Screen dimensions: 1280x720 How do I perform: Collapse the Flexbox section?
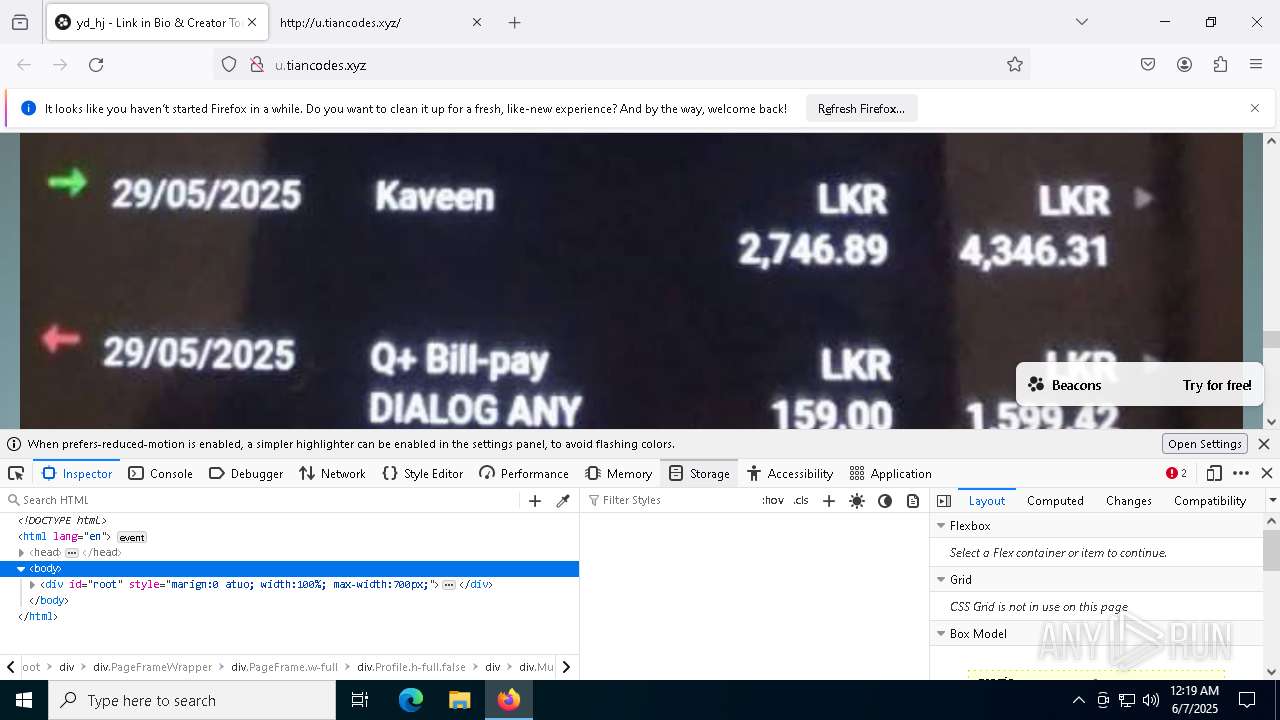click(x=941, y=526)
